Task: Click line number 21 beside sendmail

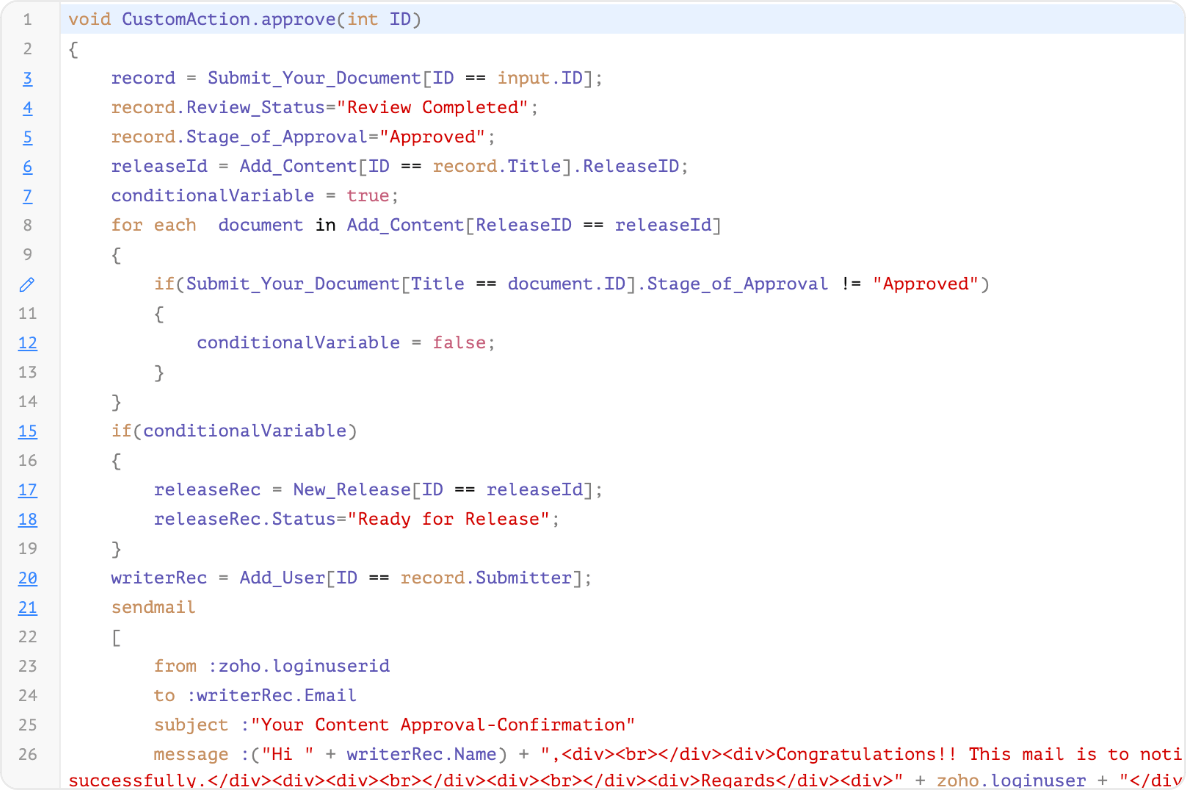Action: [27, 607]
